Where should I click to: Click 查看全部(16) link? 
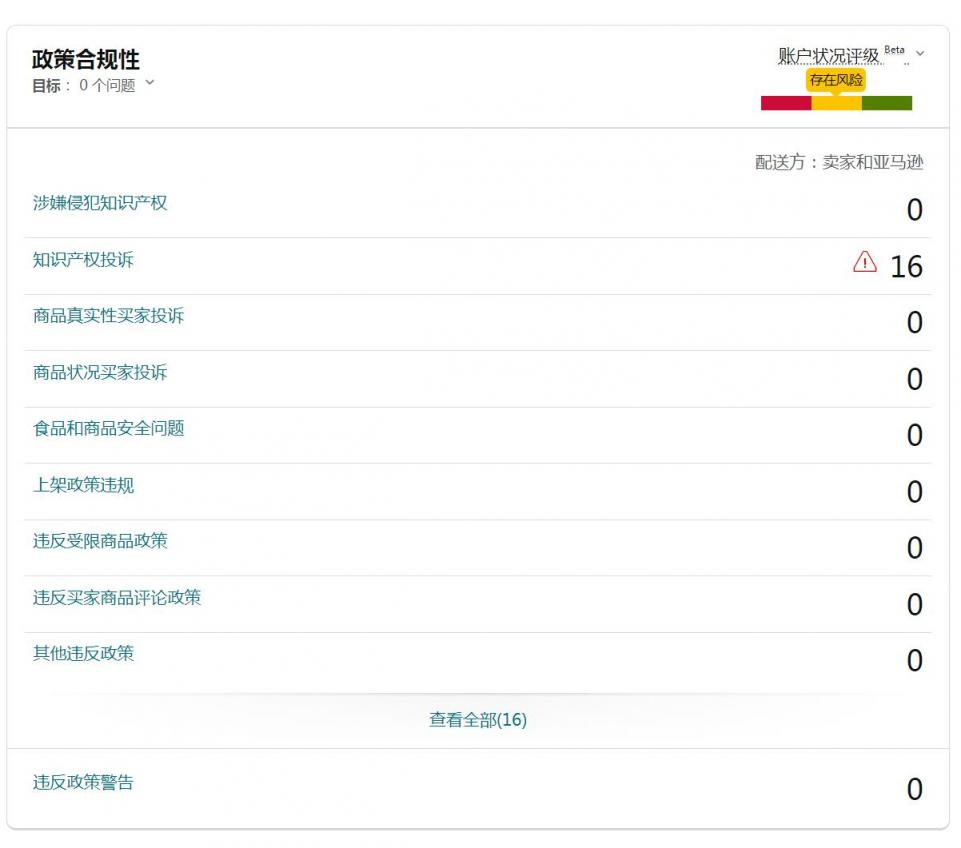click(477, 719)
